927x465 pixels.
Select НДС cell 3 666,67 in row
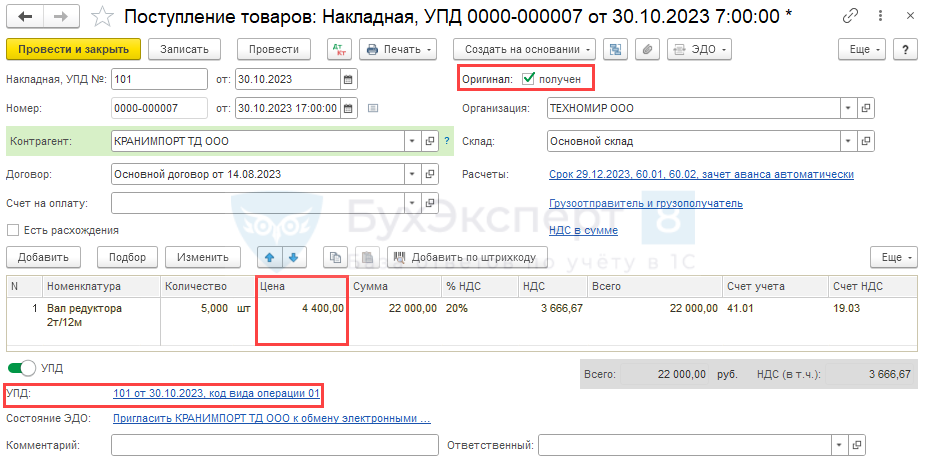click(553, 321)
